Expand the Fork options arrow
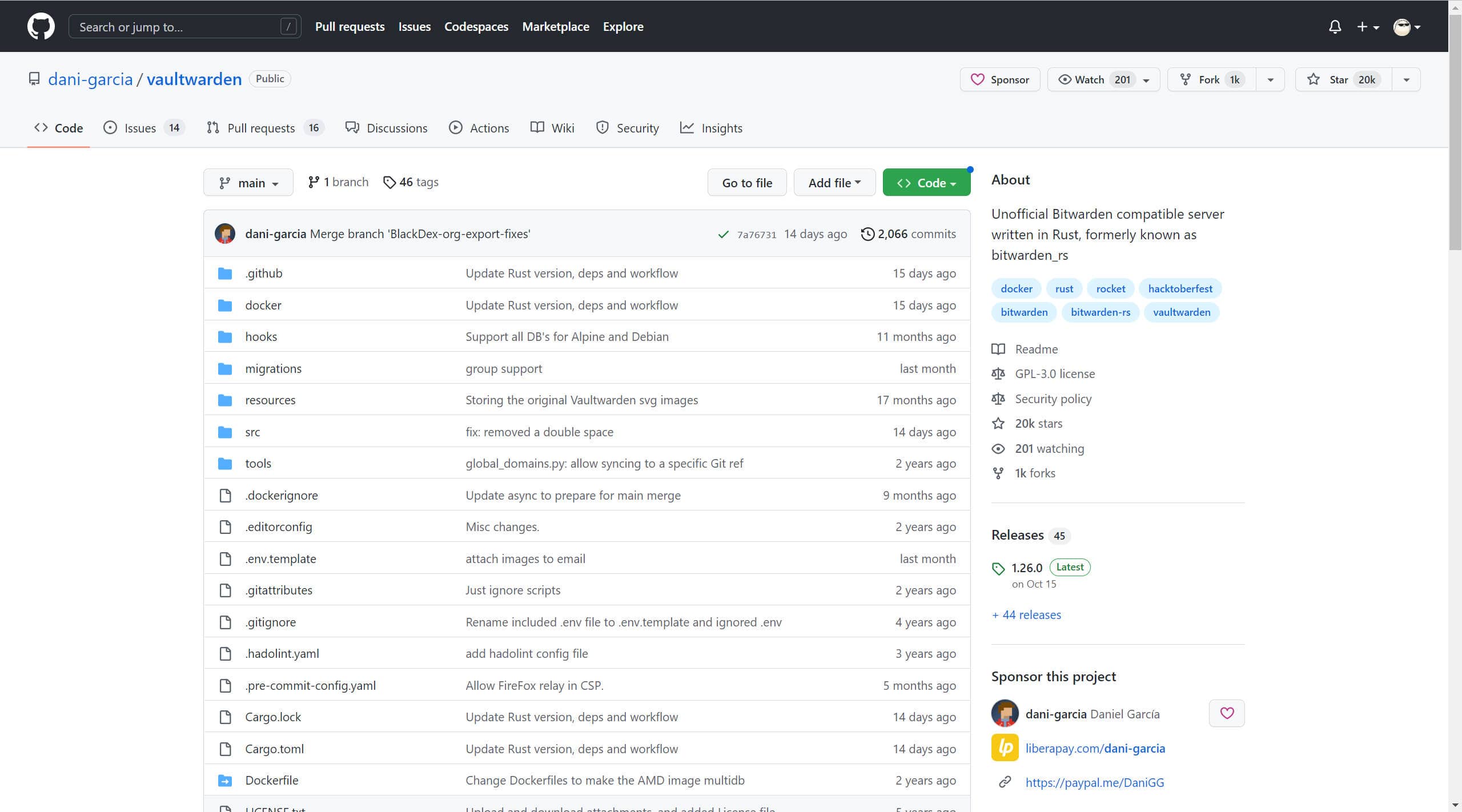This screenshot has width=1462, height=812. pyautogui.click(x=1270, y=79)
